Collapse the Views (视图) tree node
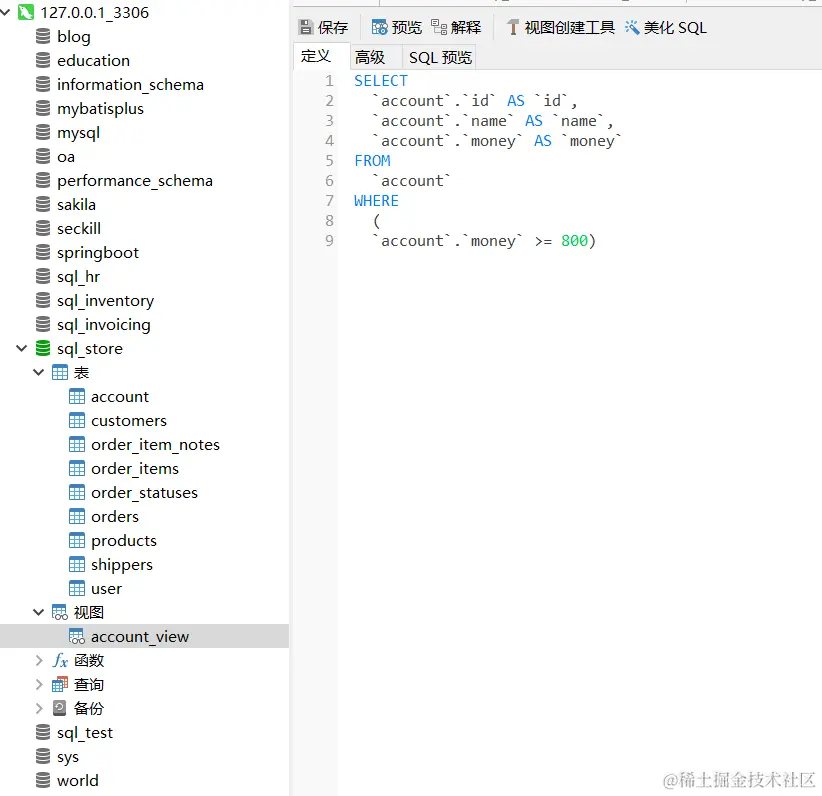The height and width of the screenshot is (796, 822). [x=38, y=611]
